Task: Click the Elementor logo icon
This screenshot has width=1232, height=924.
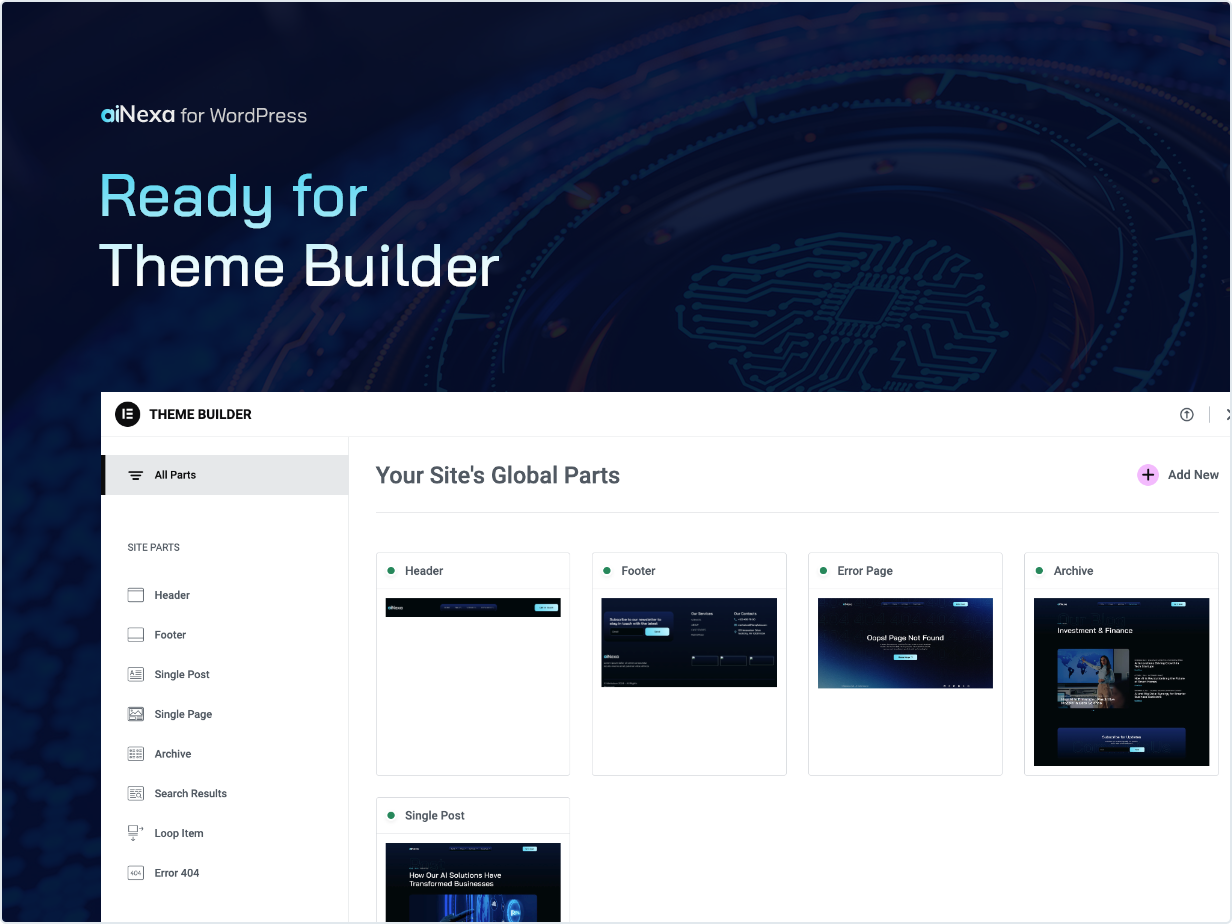Action: [127, 414]
